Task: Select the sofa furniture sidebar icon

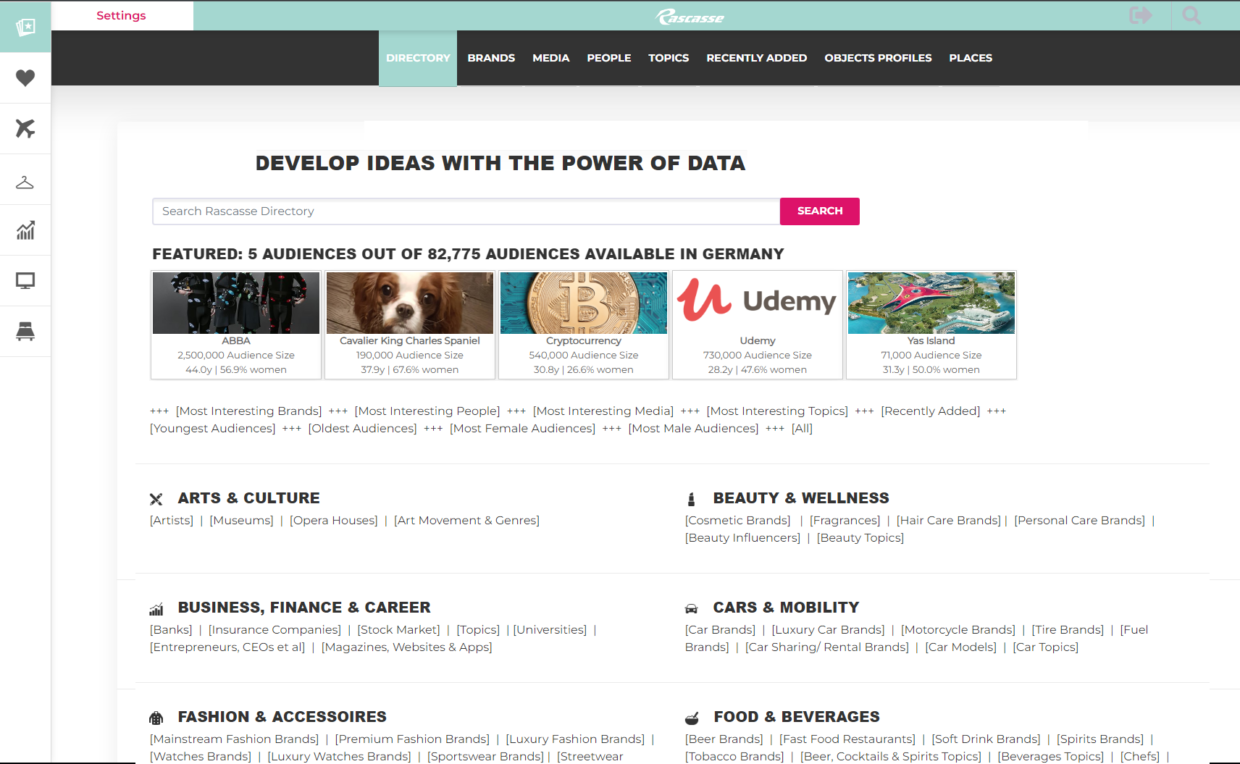Action: click(25, 331)
